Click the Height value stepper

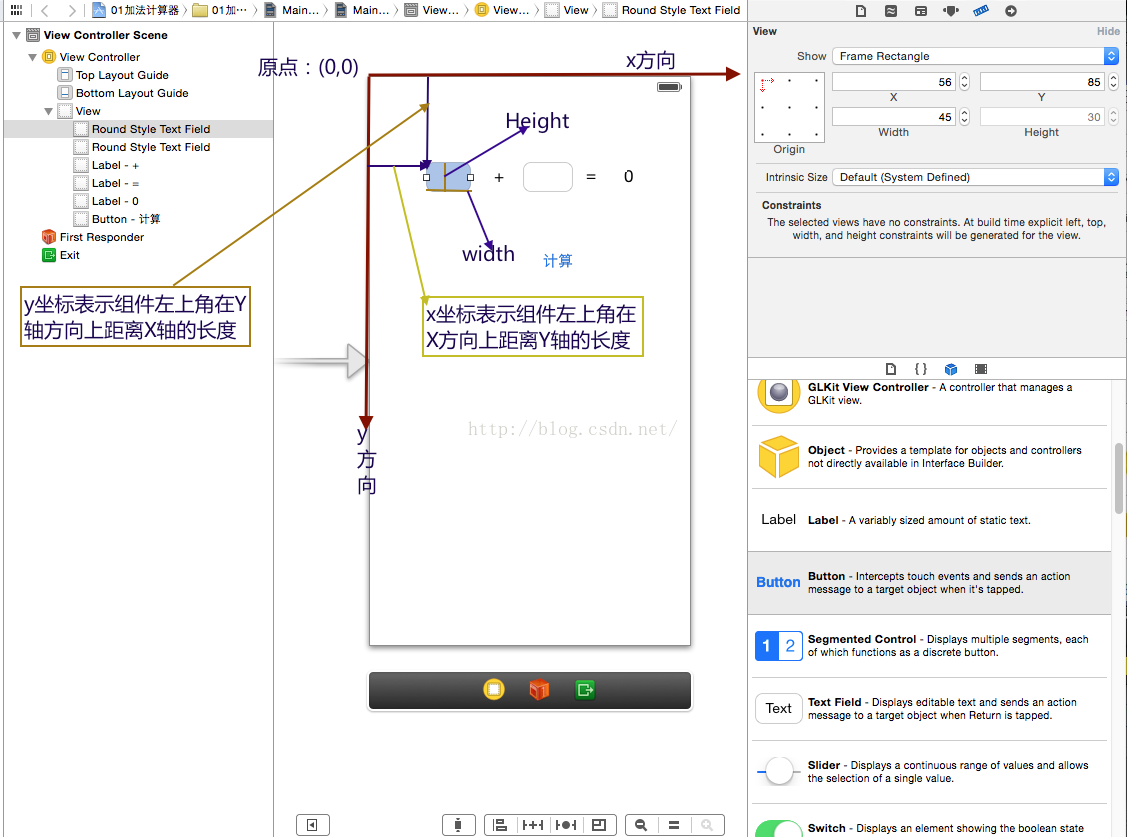(1113, 116)
